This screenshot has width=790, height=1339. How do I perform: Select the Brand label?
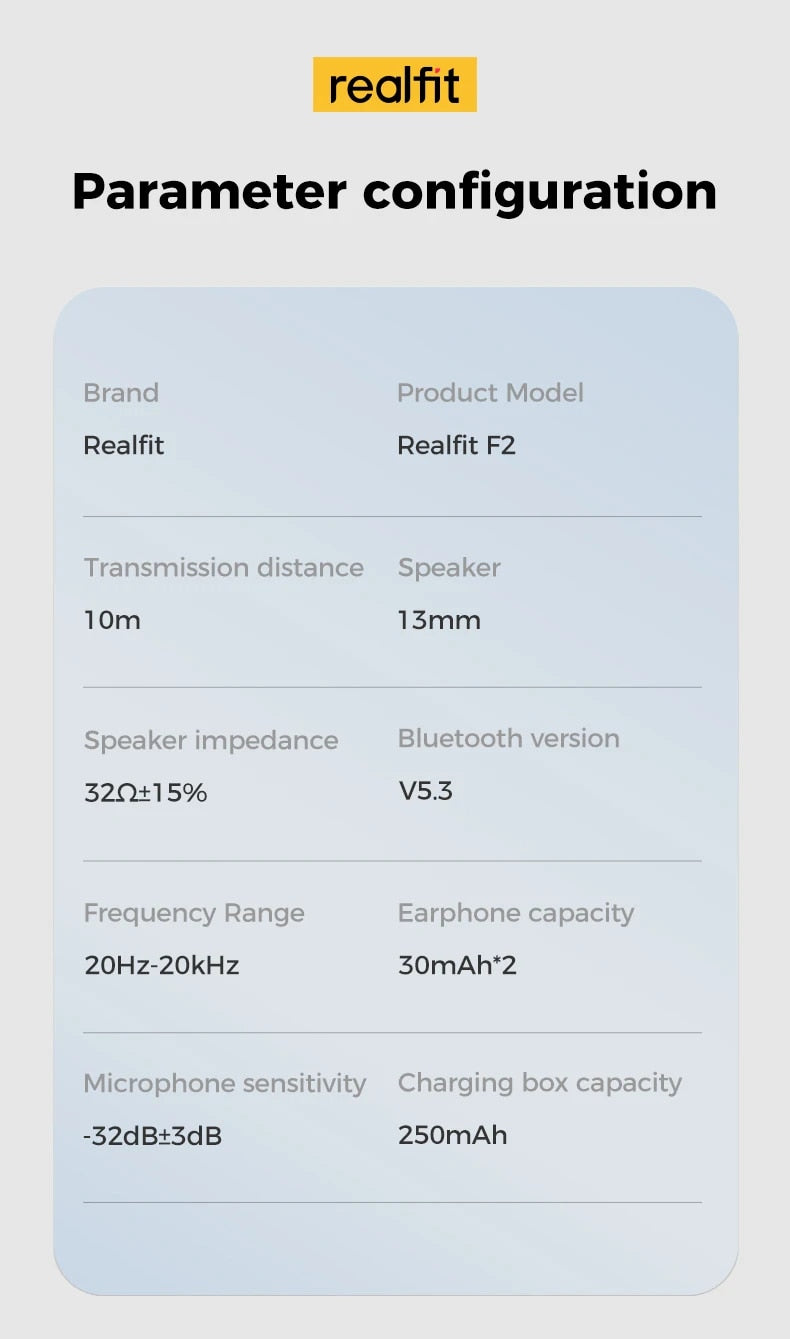tap(121, 393)
